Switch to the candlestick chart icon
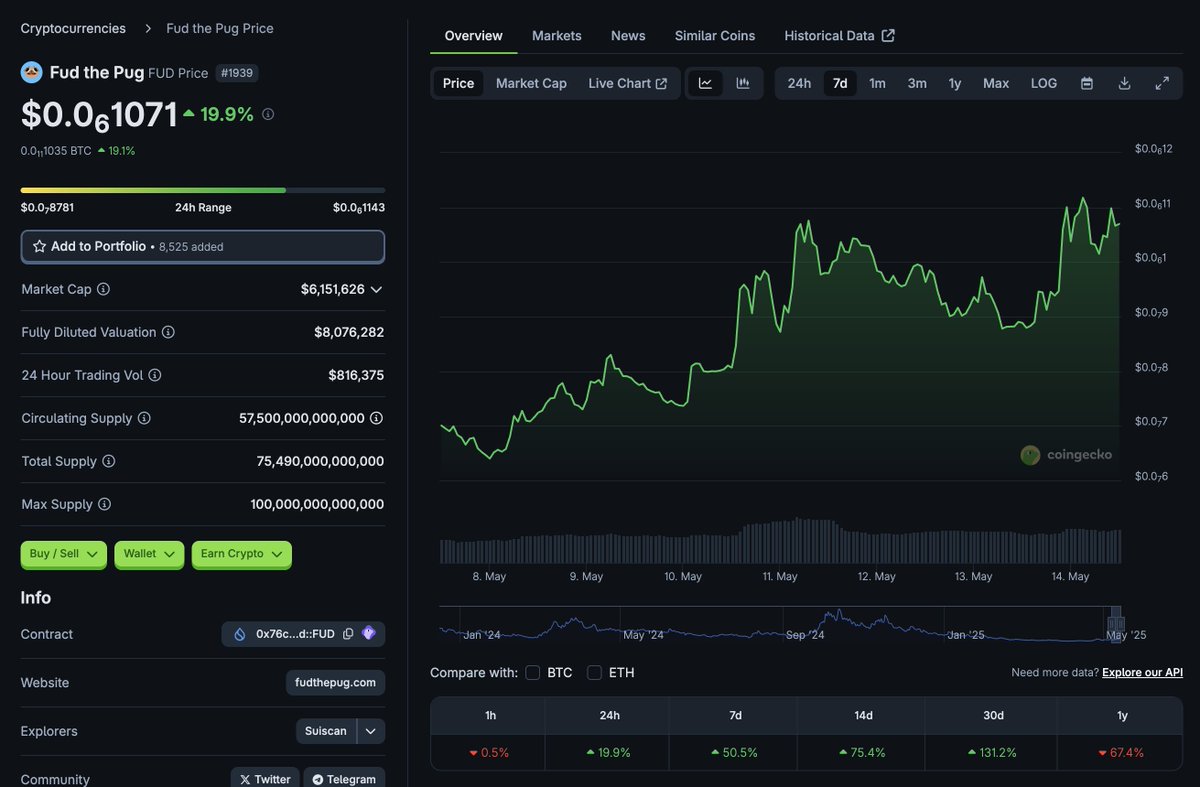This screenshot has width=1200, height=787. click(743, 83)
